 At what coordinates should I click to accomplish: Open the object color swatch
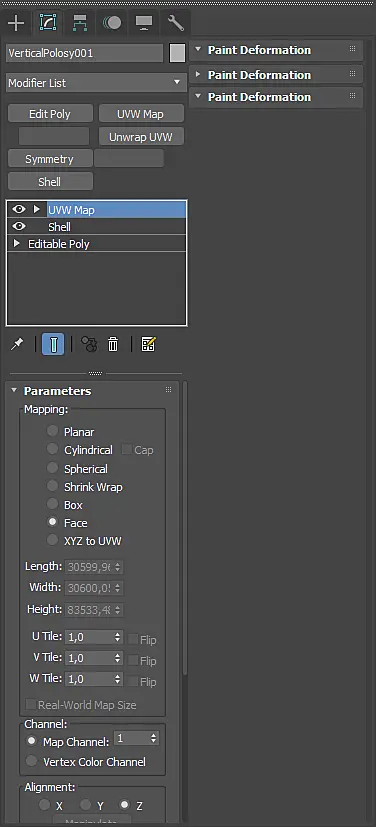tap(178, 53)
